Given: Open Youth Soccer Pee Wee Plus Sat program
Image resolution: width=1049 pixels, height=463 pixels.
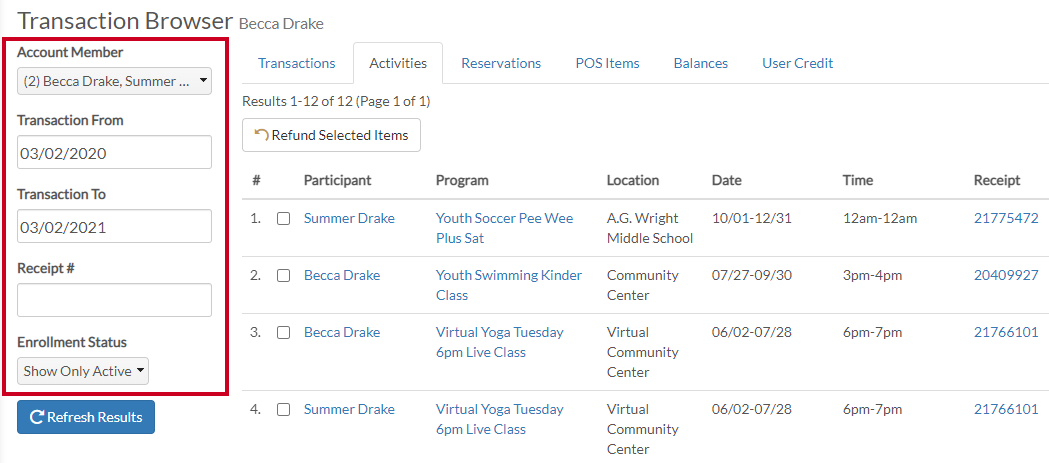Looking at the screenshot, I should [x=504, y=228].
